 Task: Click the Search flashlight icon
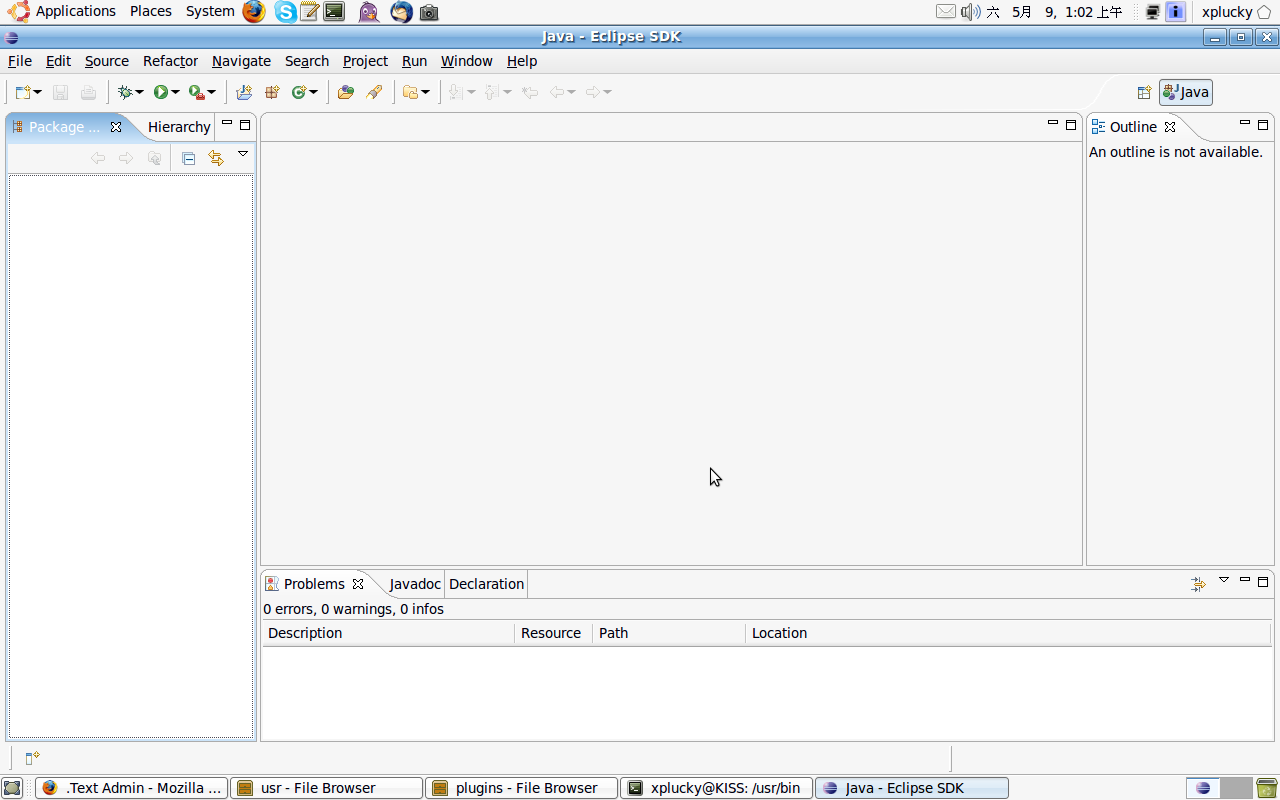coord(374,92)
